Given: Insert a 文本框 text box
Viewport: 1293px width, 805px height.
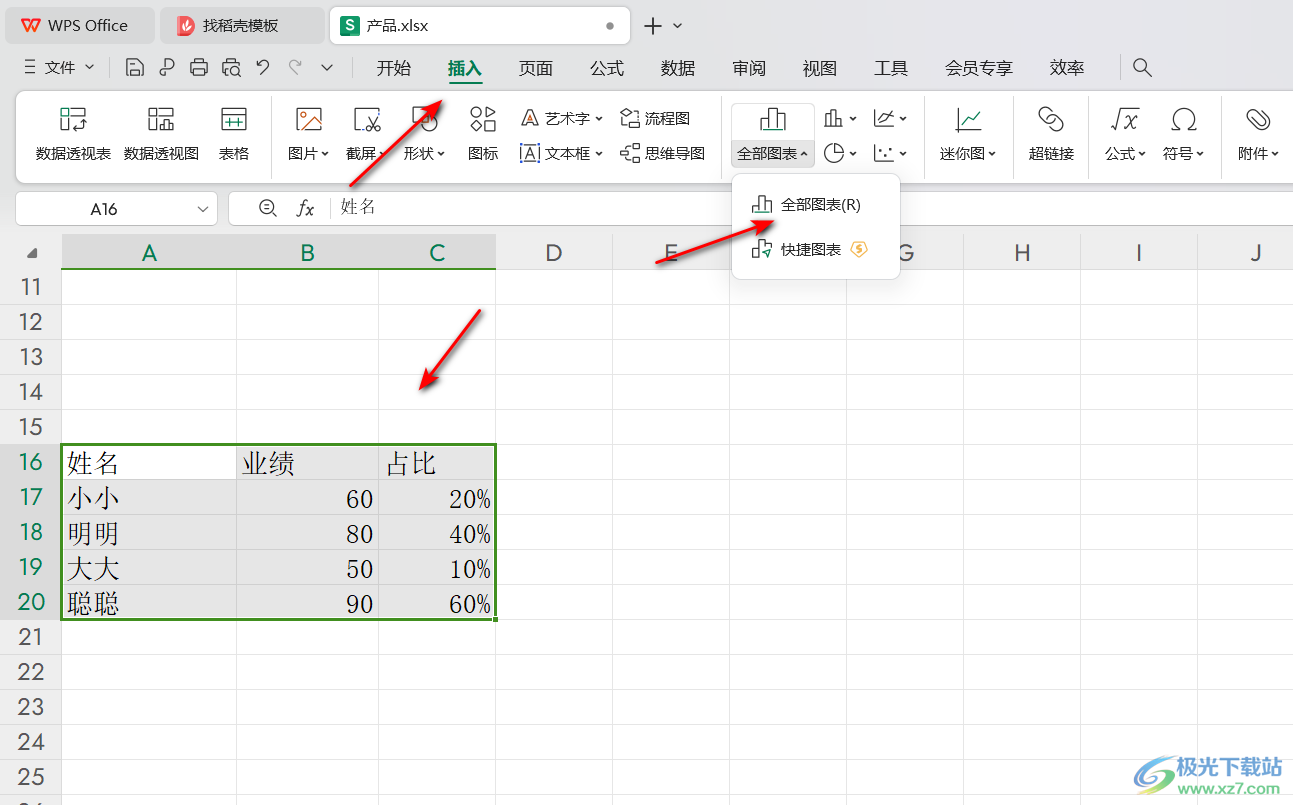Looking at the screenshot, I should click(x=561, y=153).
